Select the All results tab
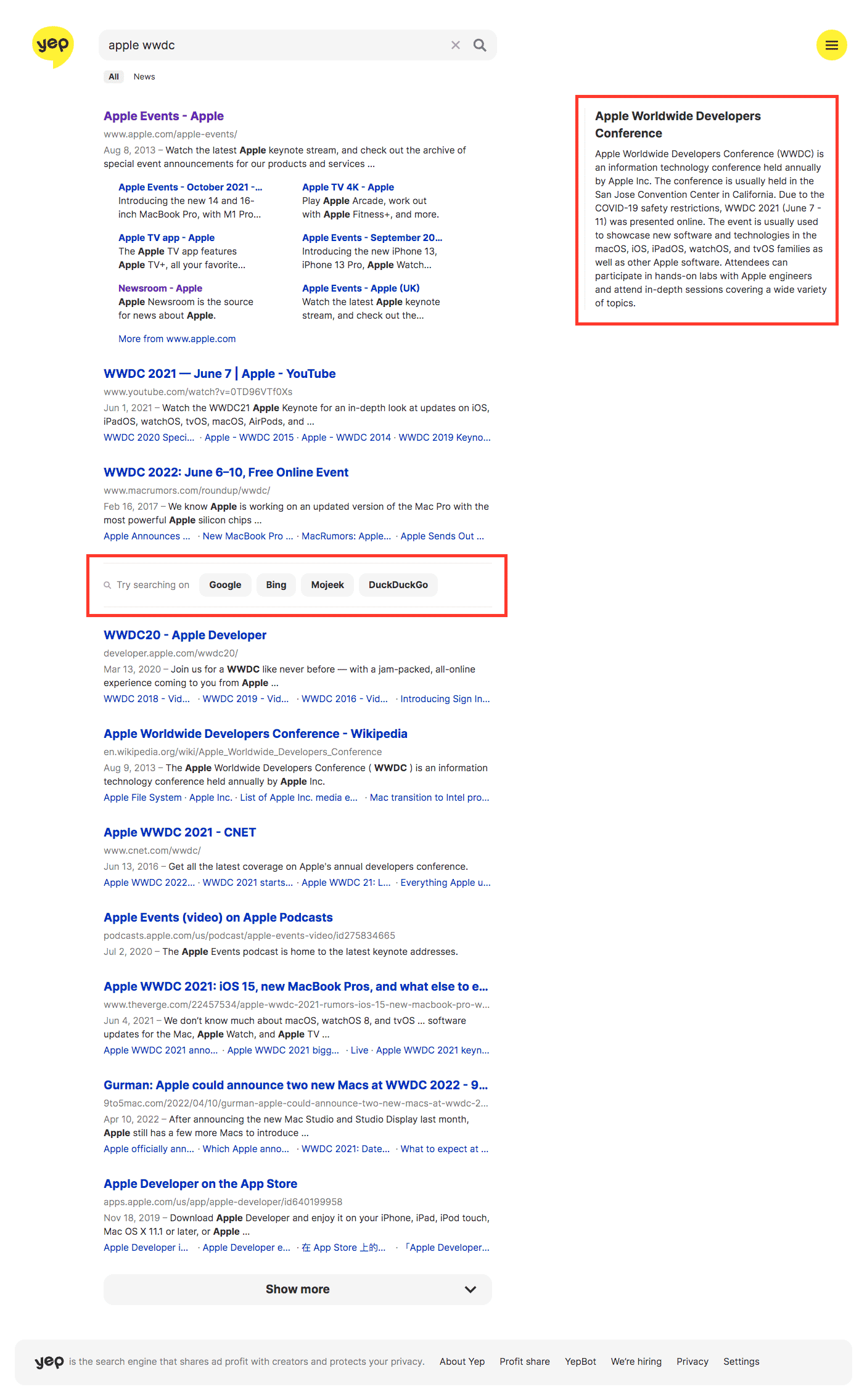This screenshot has width=867, height=1400. (113, 76)
